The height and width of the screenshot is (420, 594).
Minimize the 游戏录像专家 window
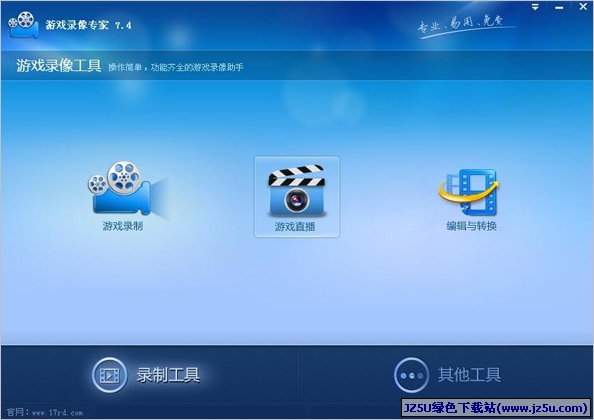coord(559,7)
